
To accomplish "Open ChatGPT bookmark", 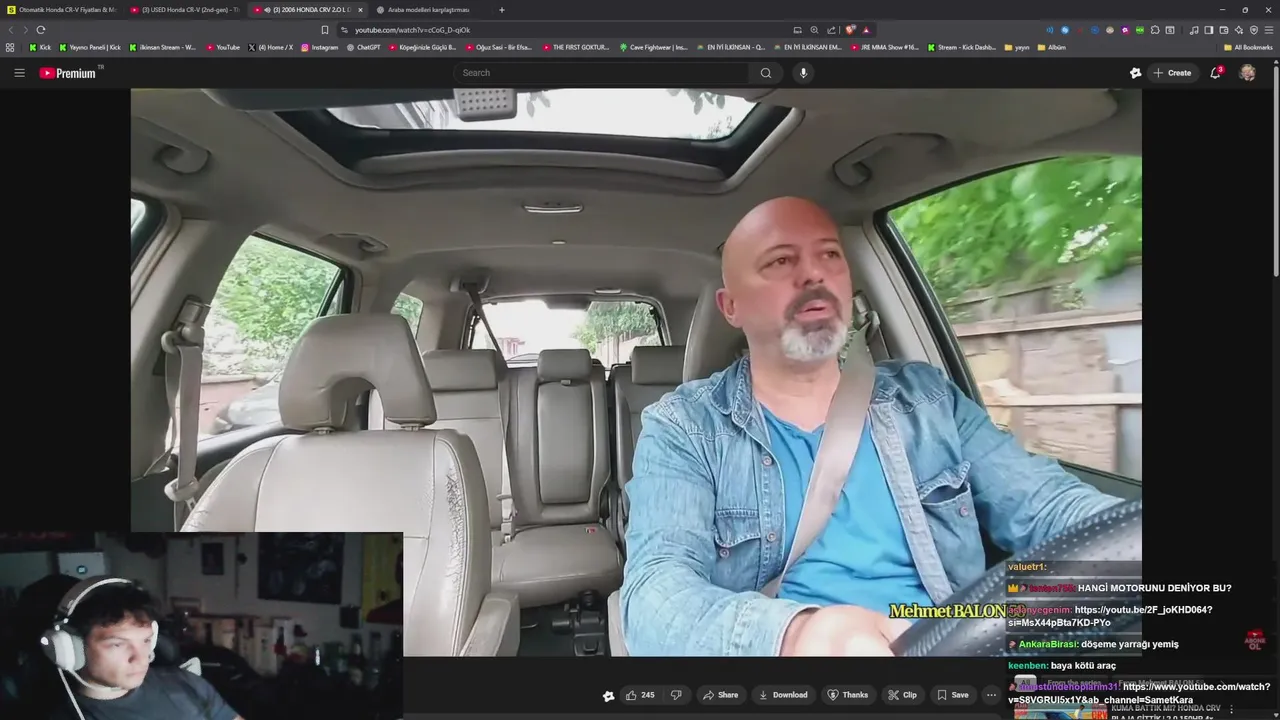I will (x=363, y=47).
